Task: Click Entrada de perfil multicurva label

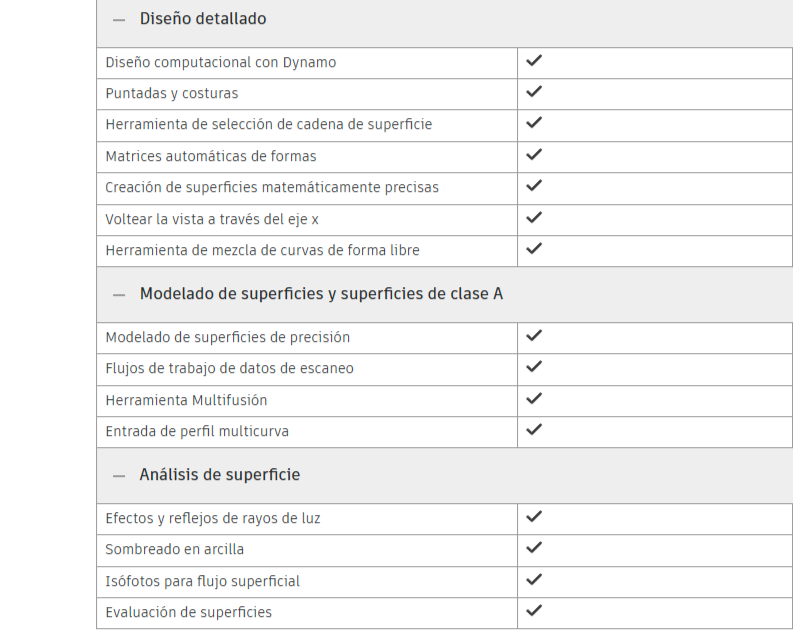Action: click(x=197, y=431)
